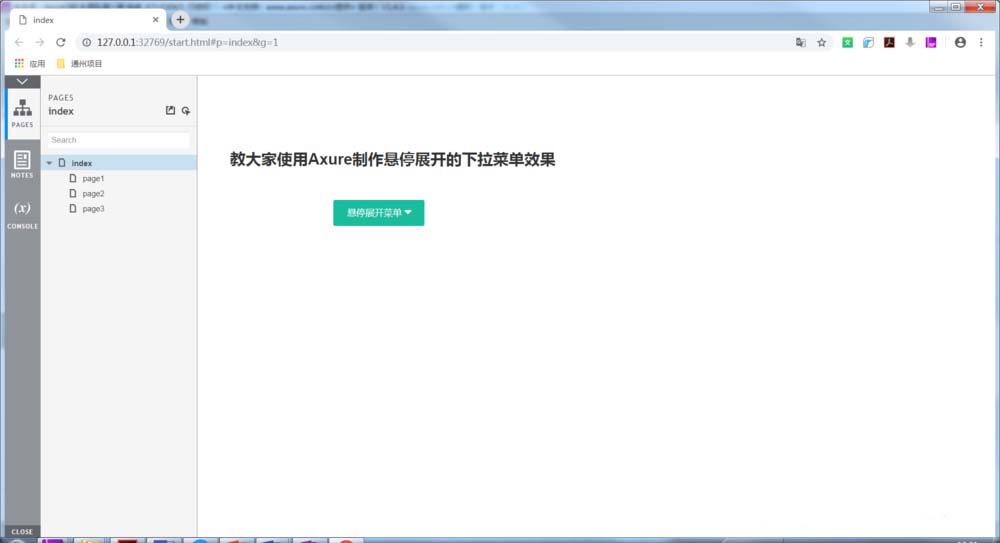The height and width of the screenshot is (543, 1000).
Task: Open the Console panel
Action: click(22, 214)
